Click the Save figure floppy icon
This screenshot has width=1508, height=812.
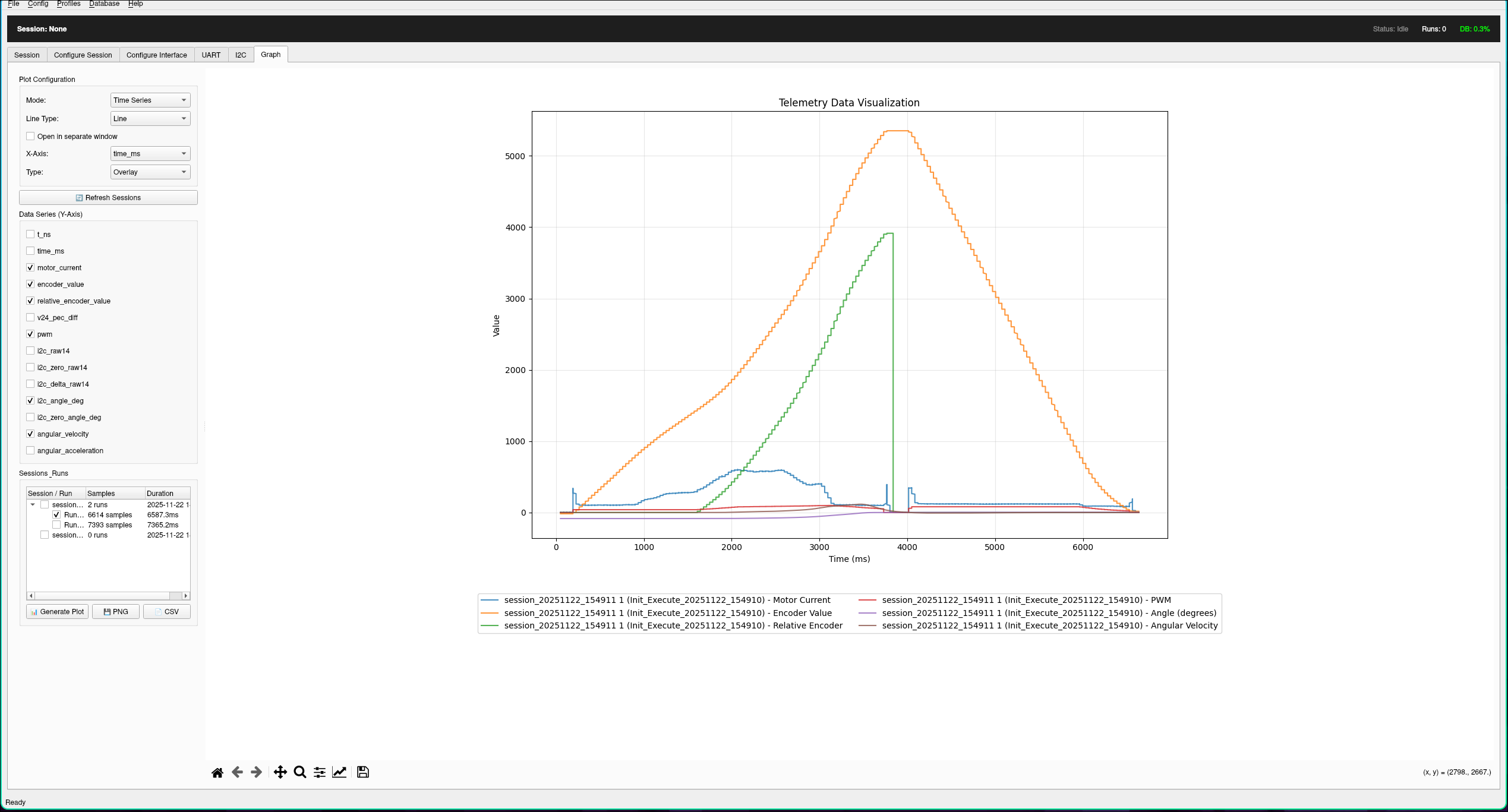(x=363, y=772)
